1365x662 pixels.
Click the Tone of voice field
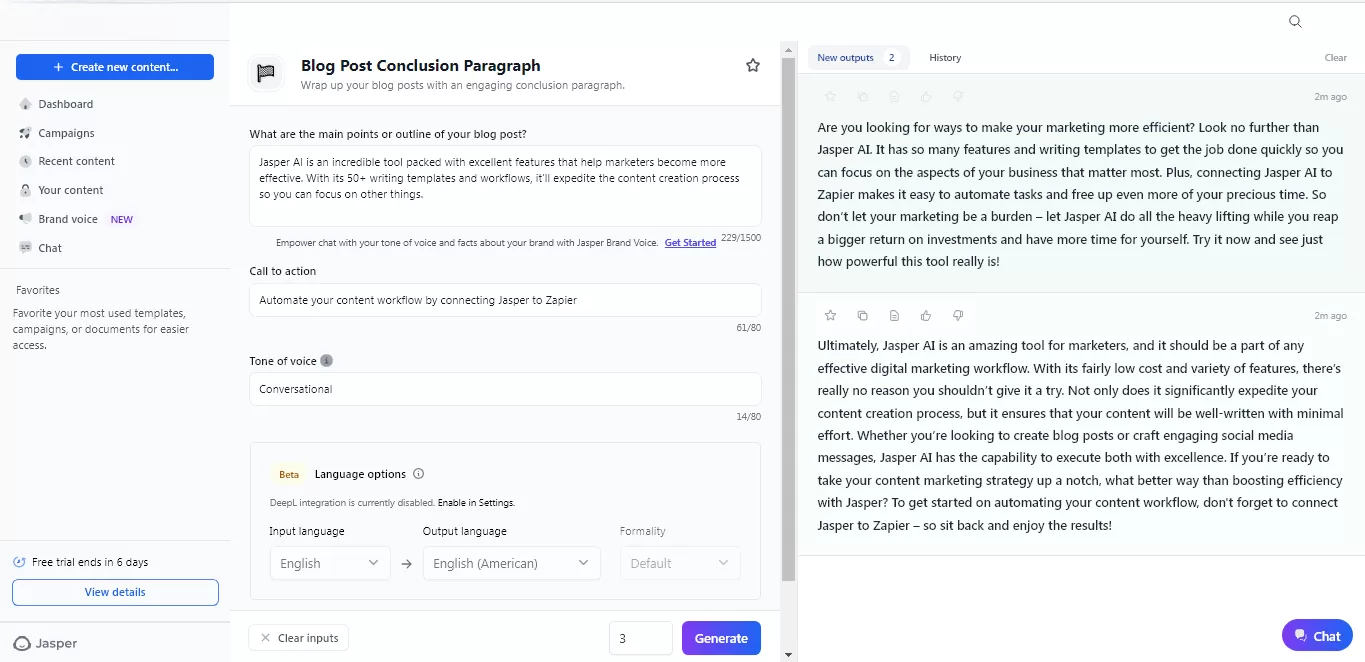[x=505, y=389]
